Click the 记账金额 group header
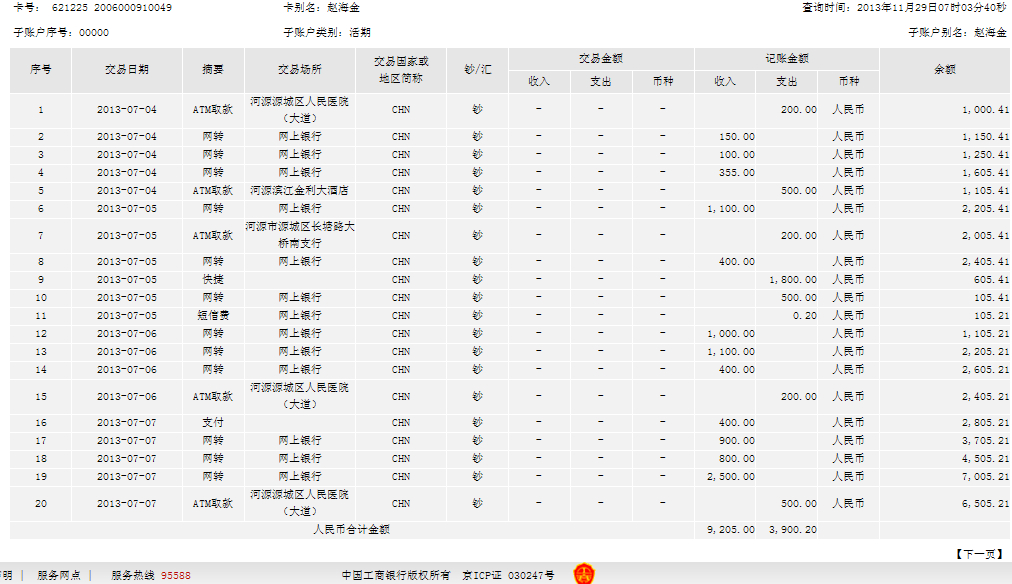 pos(787,59)
